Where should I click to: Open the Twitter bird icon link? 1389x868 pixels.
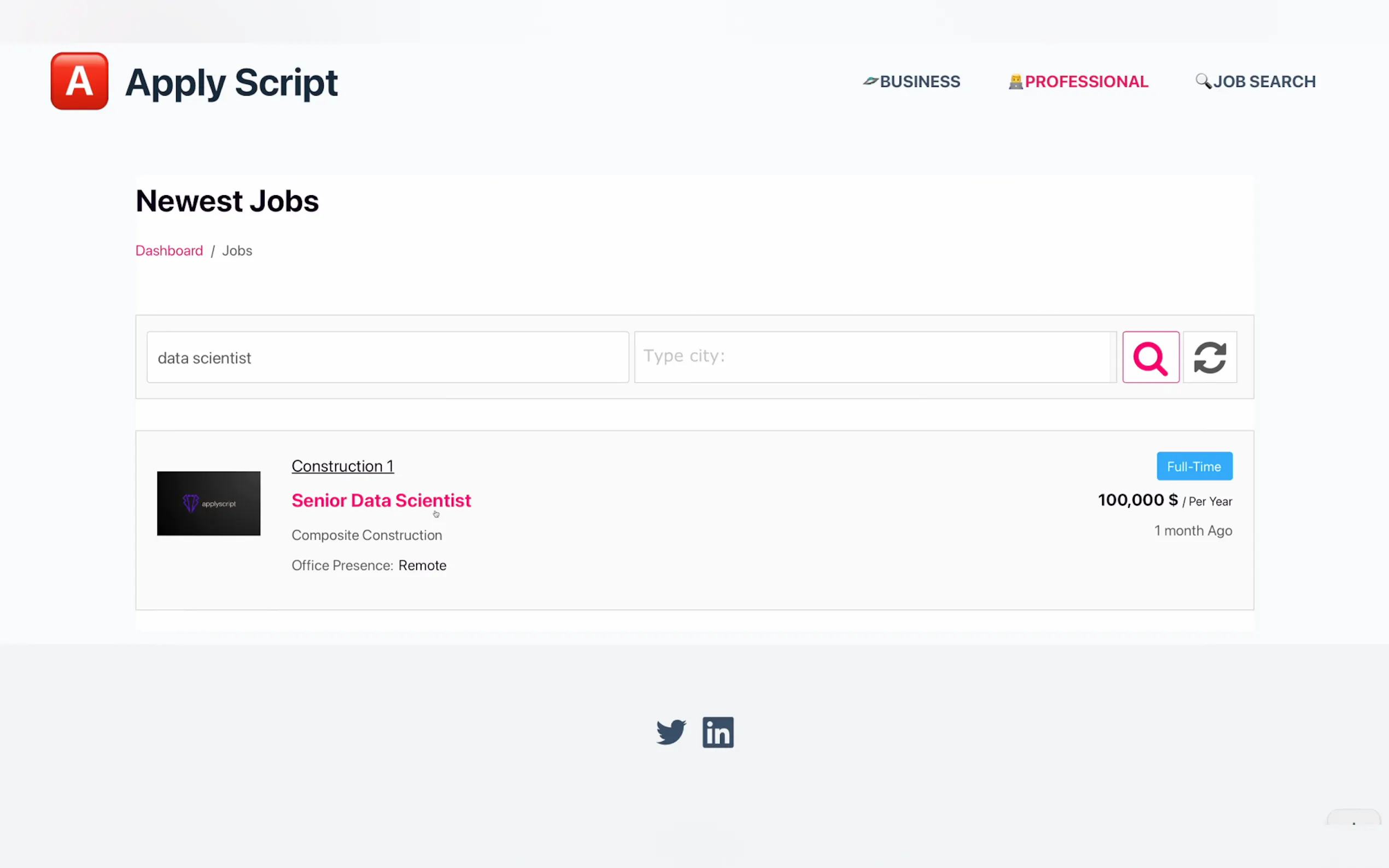671,732
